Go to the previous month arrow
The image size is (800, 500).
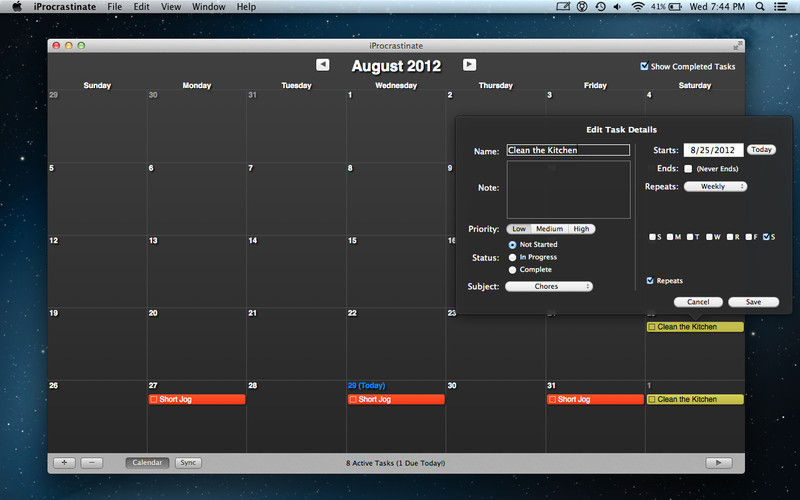(322, 65)
